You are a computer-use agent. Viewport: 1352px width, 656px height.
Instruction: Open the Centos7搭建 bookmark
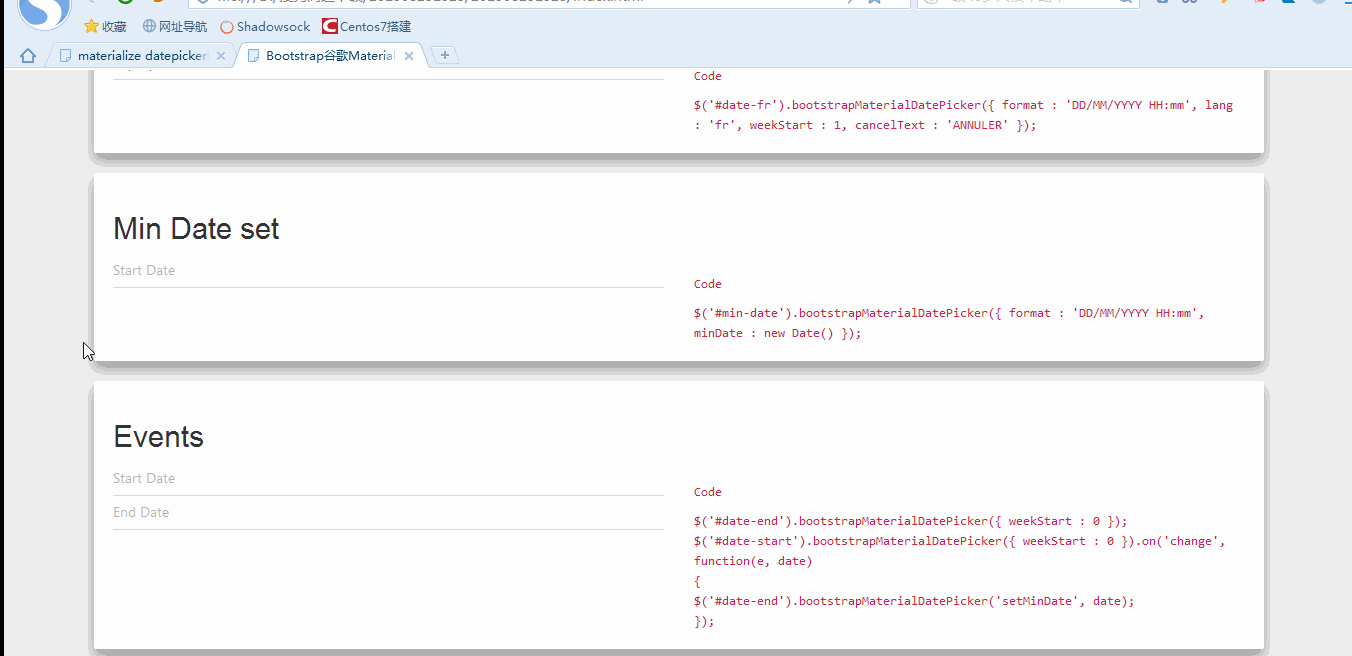[366, 27]
